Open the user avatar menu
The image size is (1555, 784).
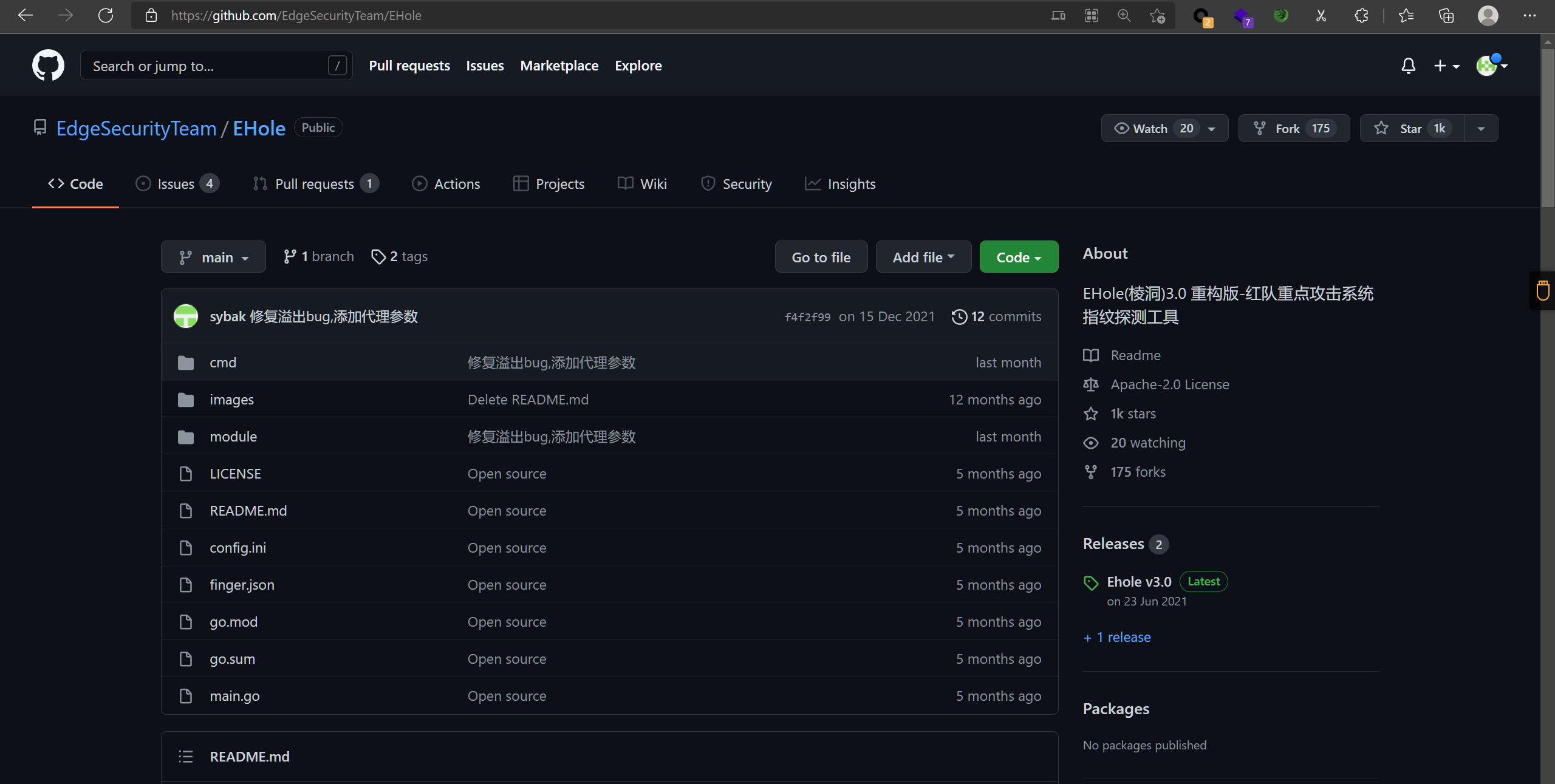tap(1492, 65)
